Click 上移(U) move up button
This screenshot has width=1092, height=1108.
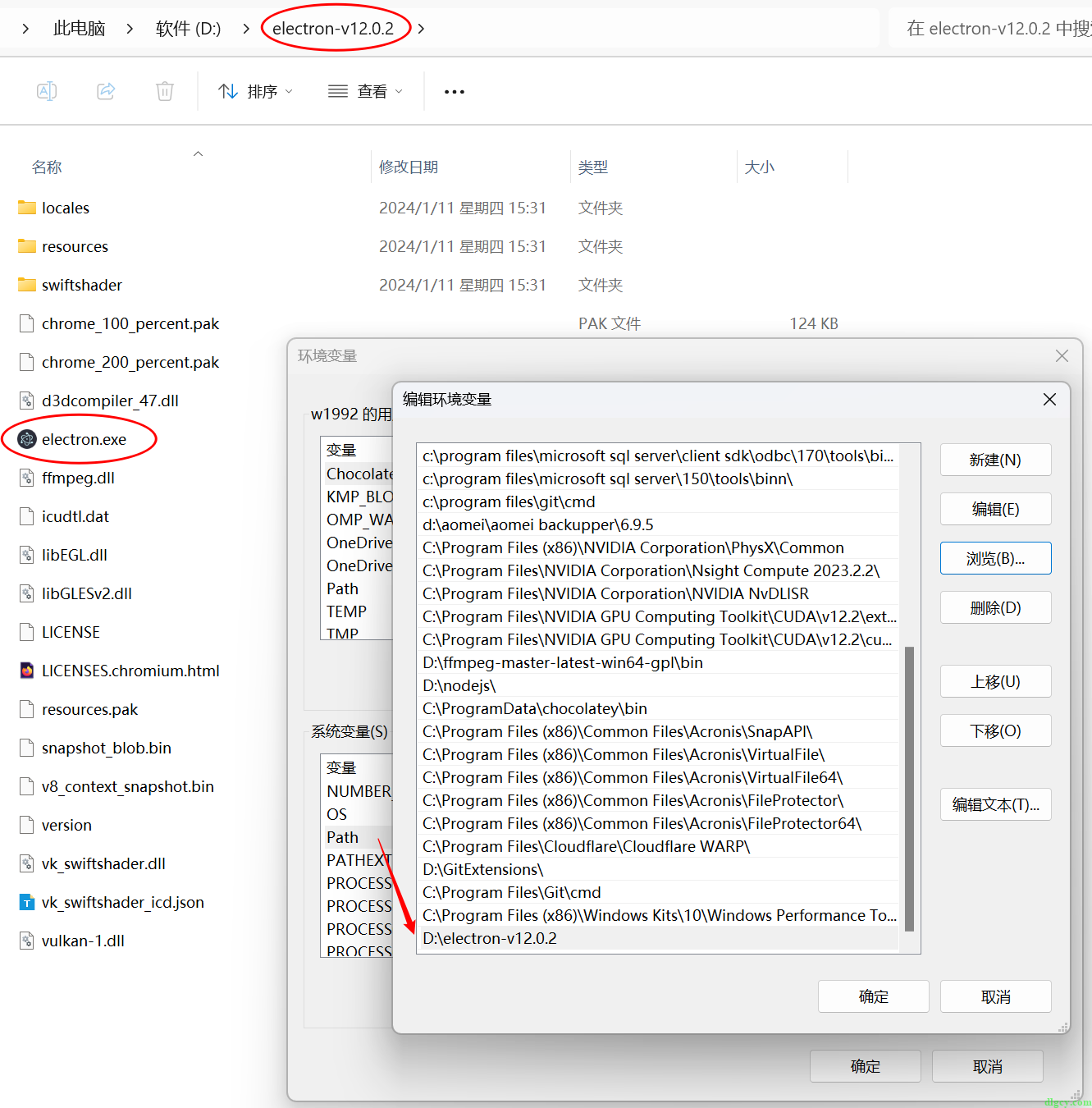(995, 681)
